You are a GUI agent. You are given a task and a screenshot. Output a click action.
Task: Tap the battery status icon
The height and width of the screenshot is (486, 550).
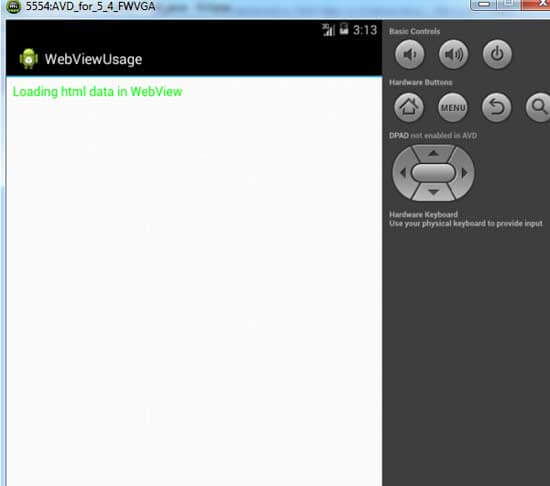(344, 29)
